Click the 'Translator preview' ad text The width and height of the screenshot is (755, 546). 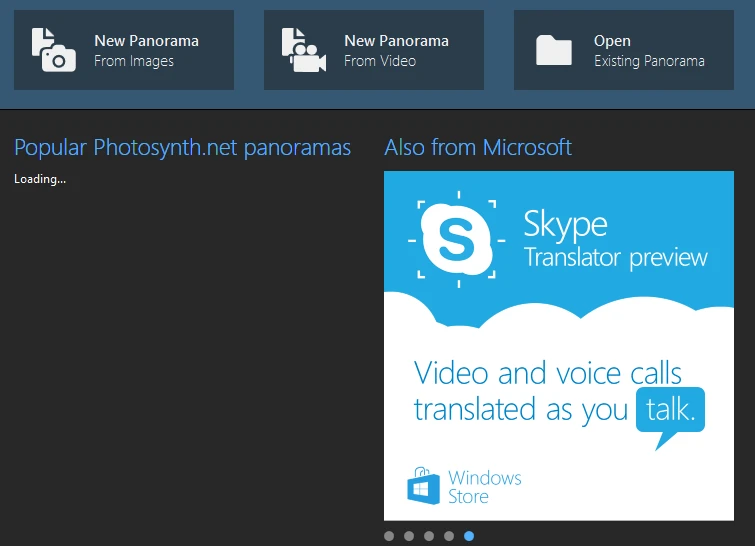point(615,258)
